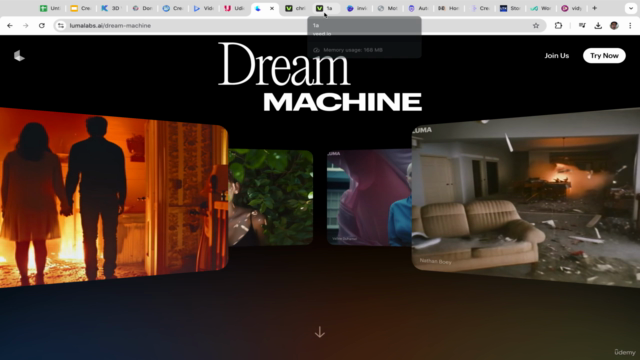Switch to the yellow Slides 'Cre' tab

point(80,8)
